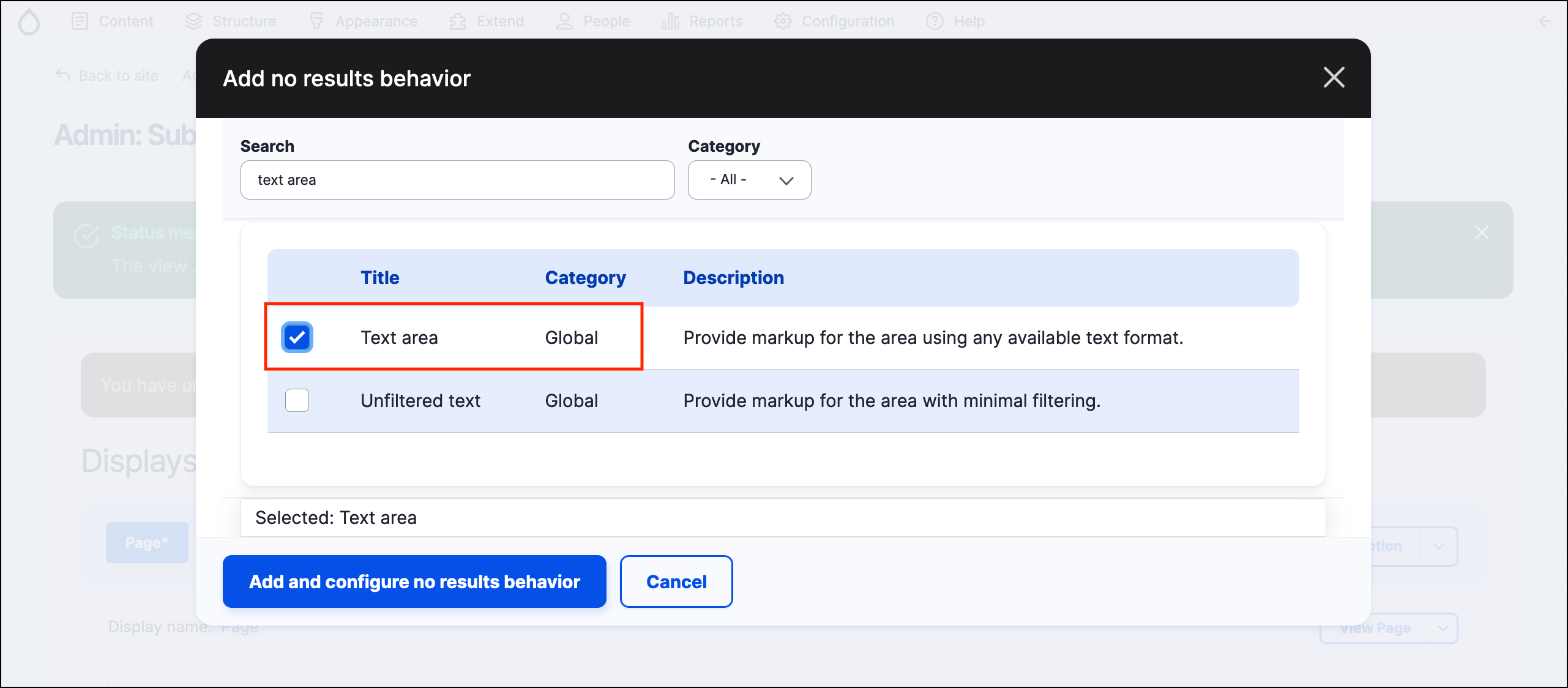Image resolution: width=1568 pixels, height=688 pixels.
Task: Click Add and configure no results behavior
Action: pos(414,581)
